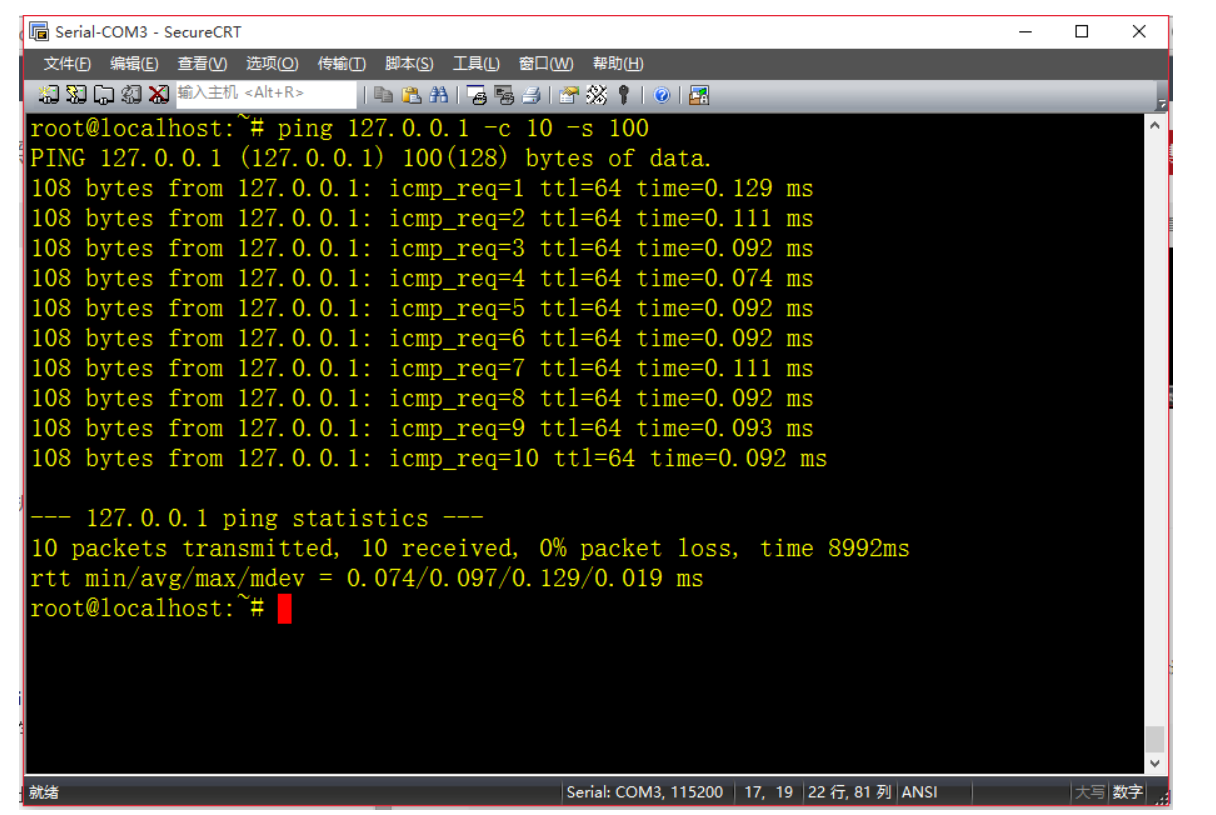
Task: Click the icmp_req=6 reply line
Action: [x=421, y=338]
